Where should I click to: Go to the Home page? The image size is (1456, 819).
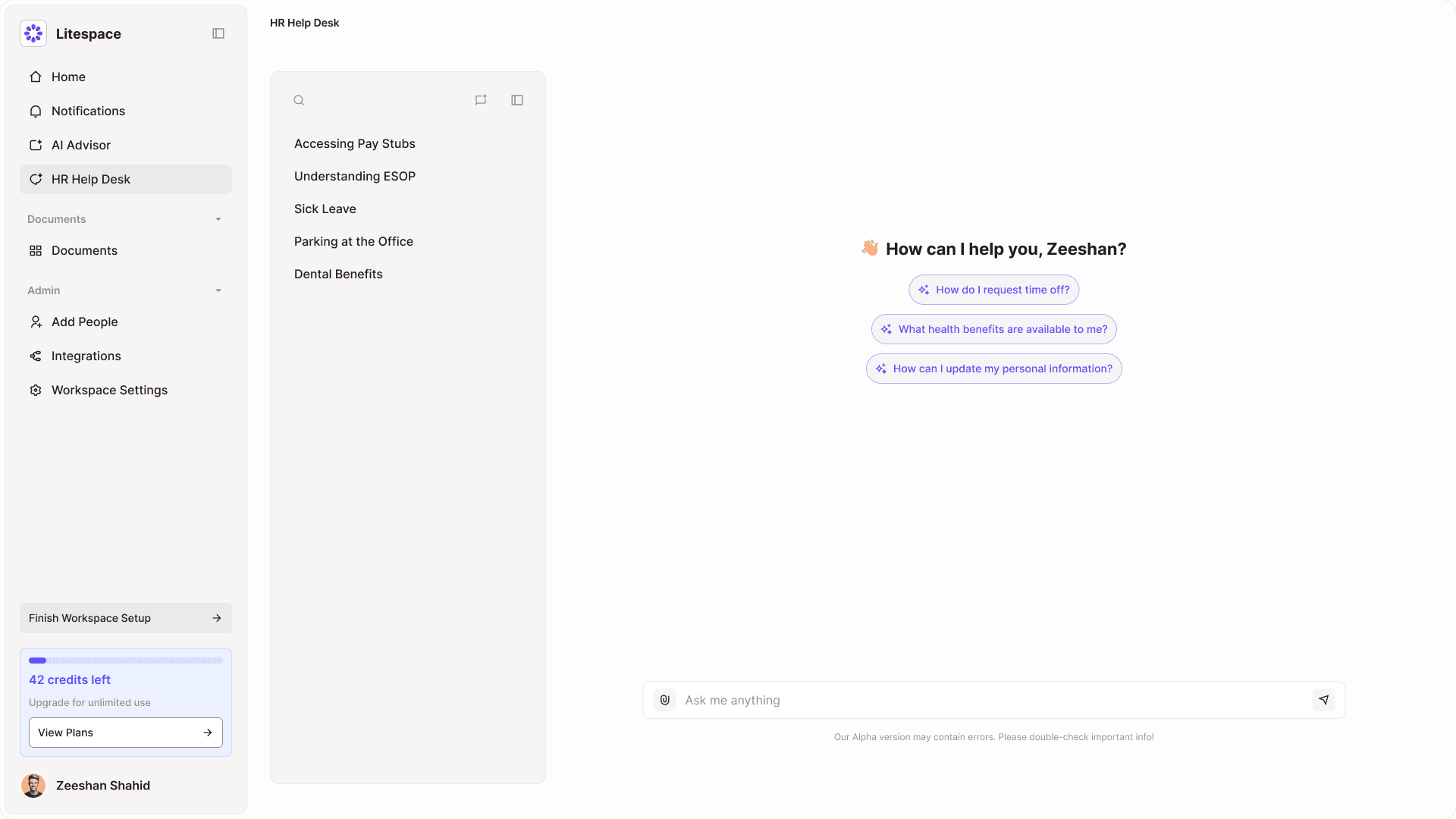pyautogui.click(x=68, y=77)
